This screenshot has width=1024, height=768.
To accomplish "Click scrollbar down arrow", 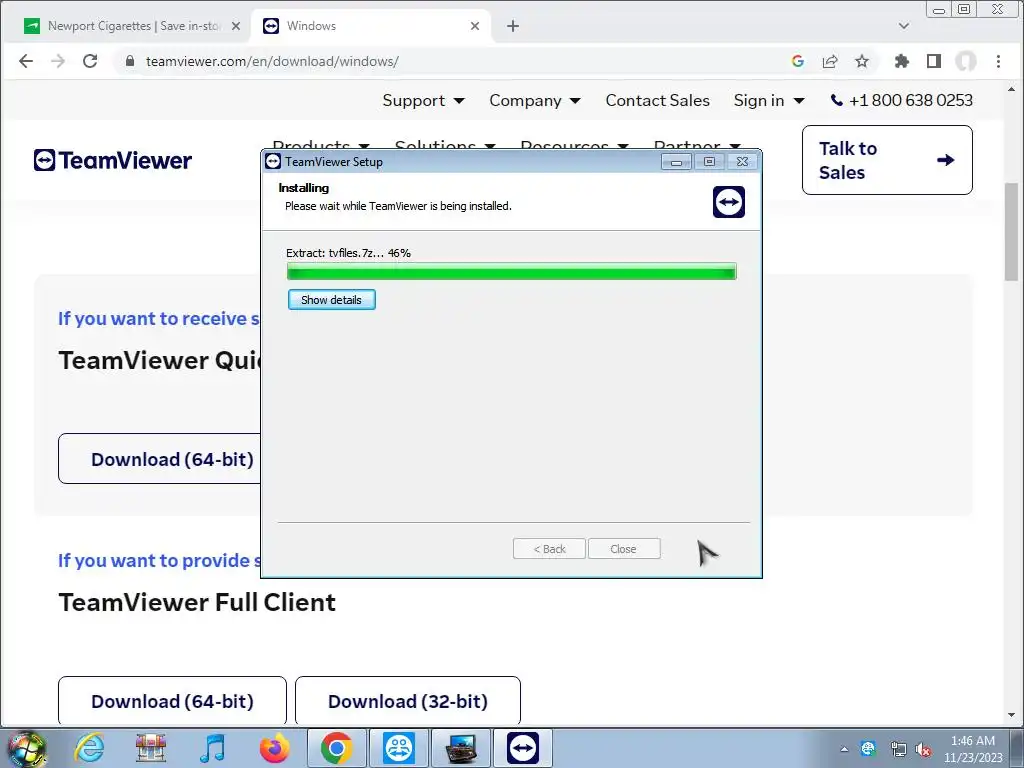I will coord(1012,716).
